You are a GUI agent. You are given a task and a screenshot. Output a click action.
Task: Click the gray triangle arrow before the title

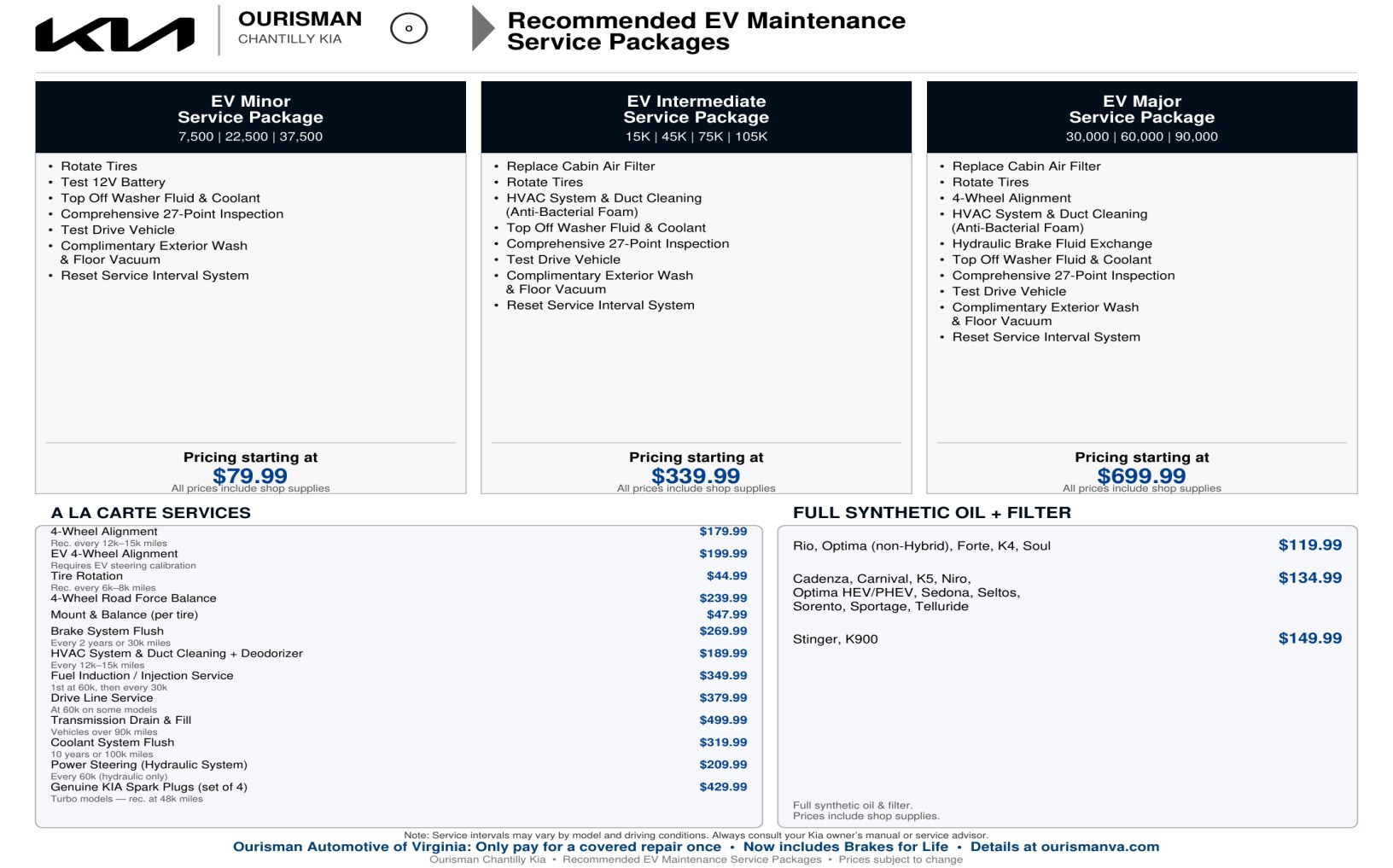pos(483,29)
